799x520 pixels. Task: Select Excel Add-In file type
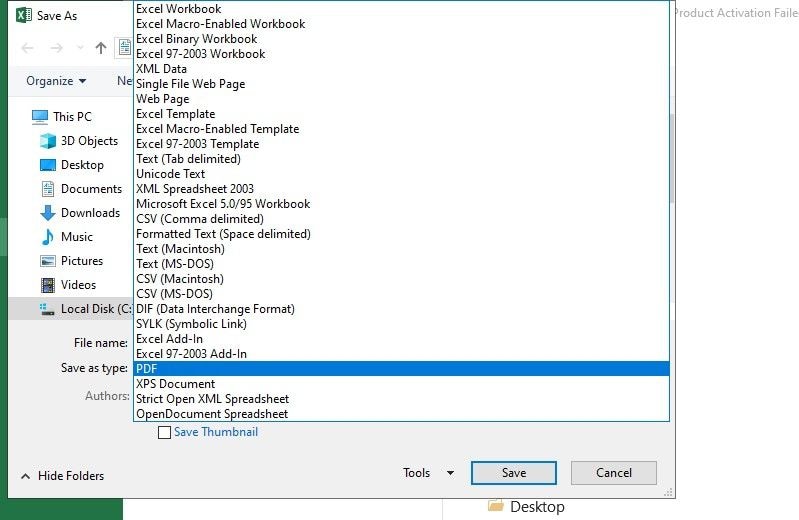401,339
